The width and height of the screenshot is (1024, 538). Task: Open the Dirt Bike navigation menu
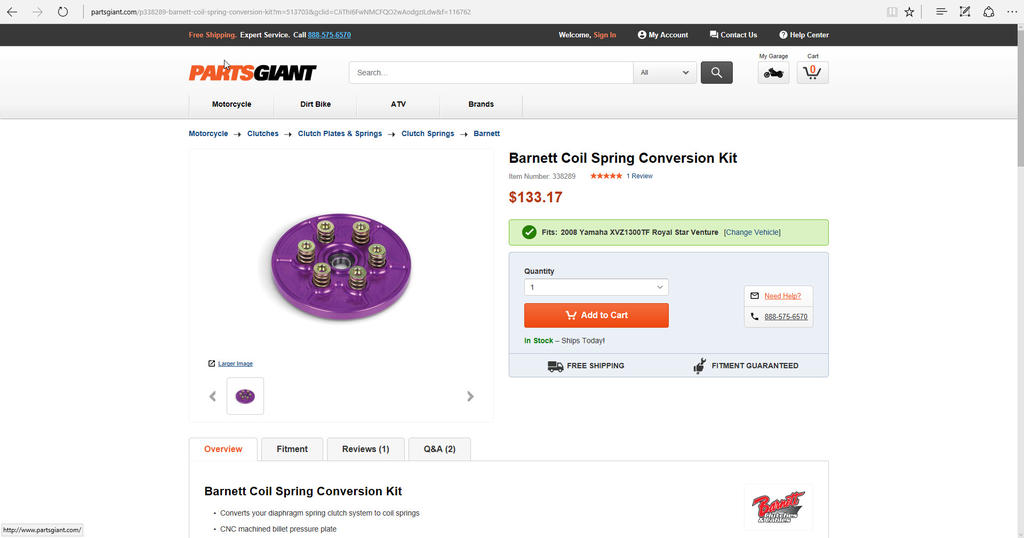coord(315,104)
